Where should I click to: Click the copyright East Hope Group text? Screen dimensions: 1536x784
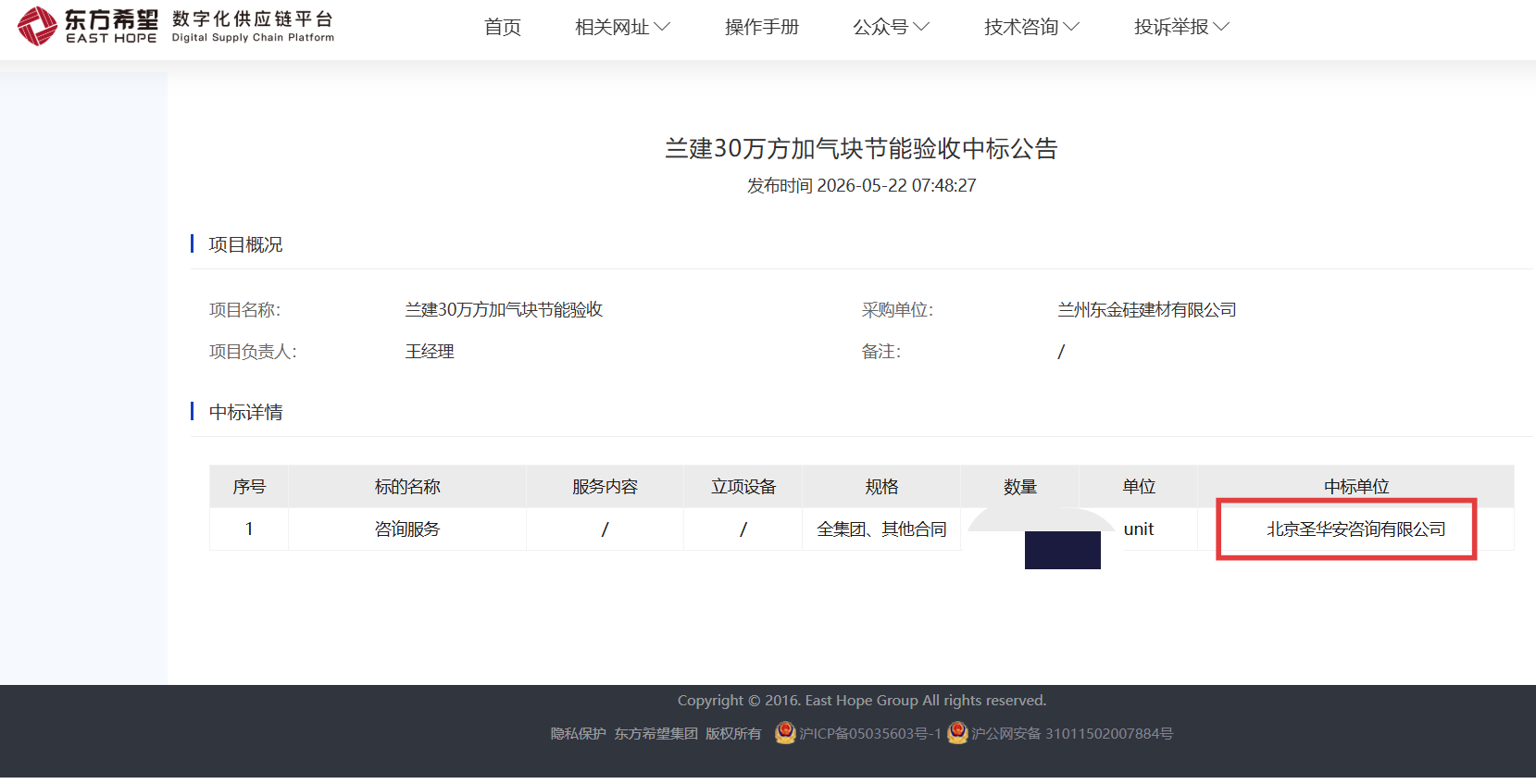tap(861, 701)
